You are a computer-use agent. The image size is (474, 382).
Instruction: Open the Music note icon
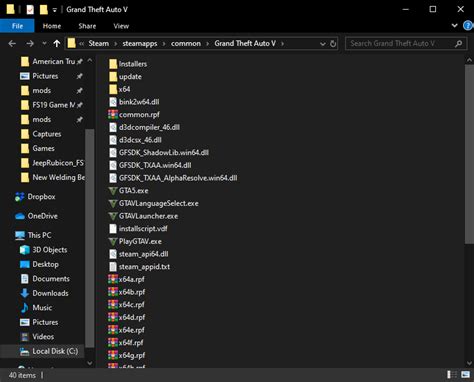25,308
